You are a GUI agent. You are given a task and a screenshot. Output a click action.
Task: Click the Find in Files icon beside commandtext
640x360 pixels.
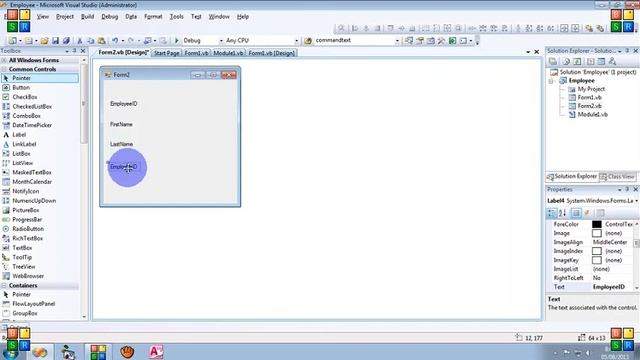click(x=309, y=40)
